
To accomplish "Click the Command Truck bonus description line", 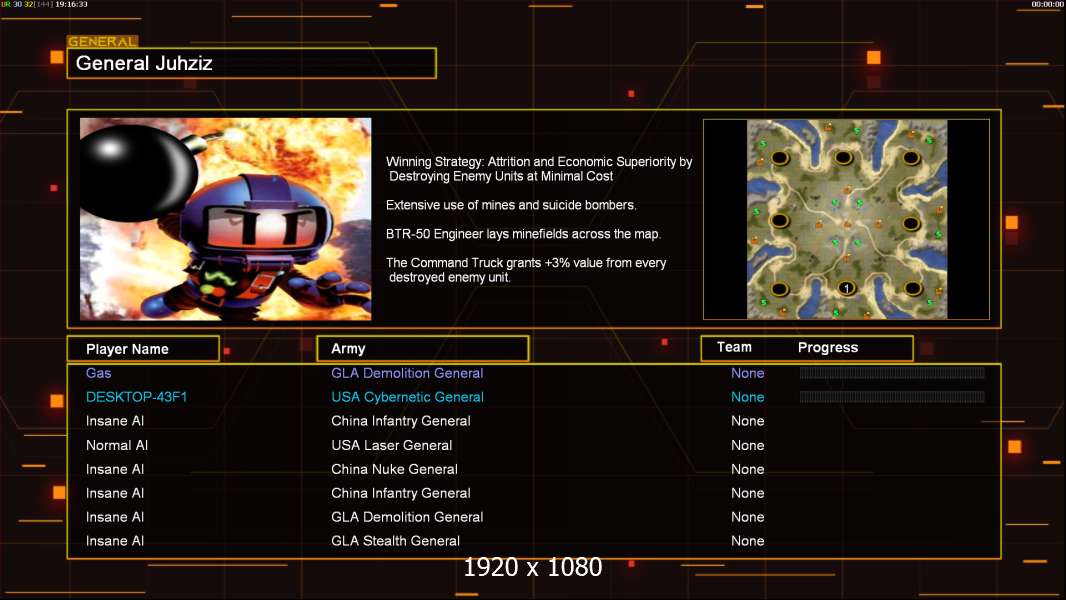I will pyautogui.click(x=526, y=270).
